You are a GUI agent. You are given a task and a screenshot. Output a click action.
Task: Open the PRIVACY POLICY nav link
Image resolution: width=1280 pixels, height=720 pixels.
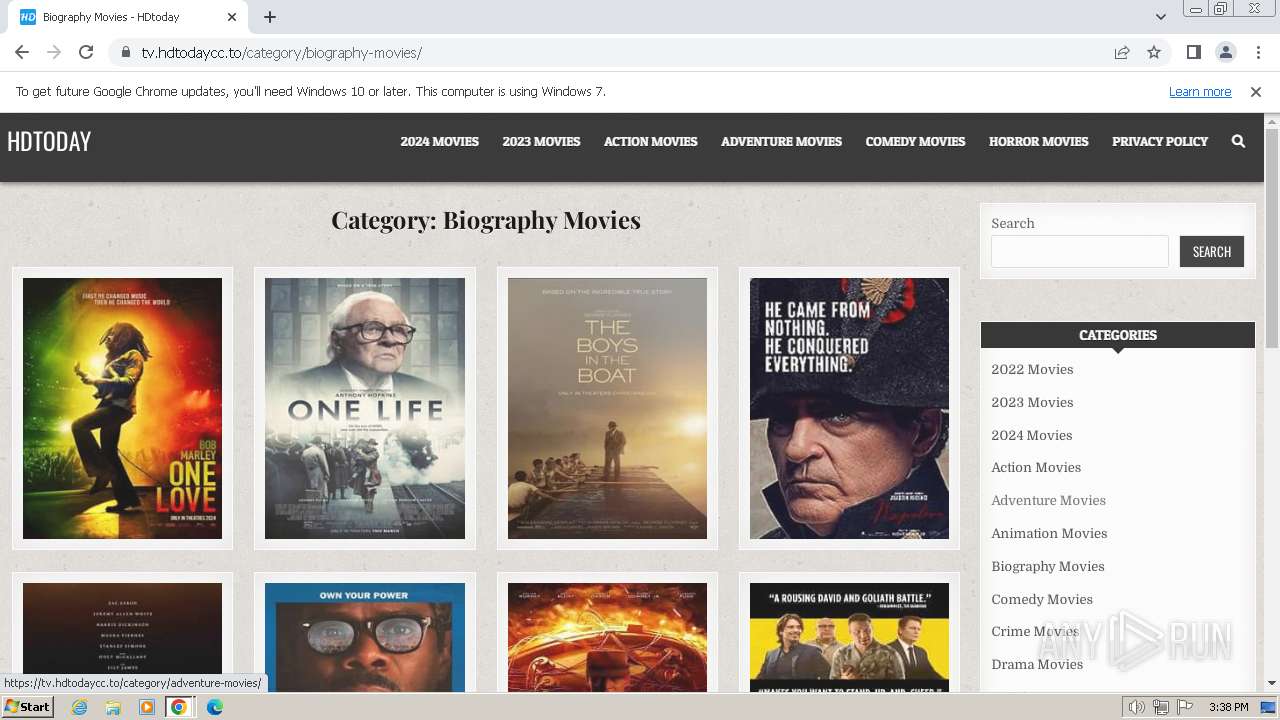pyautogui.click(x=1160, y=141)
